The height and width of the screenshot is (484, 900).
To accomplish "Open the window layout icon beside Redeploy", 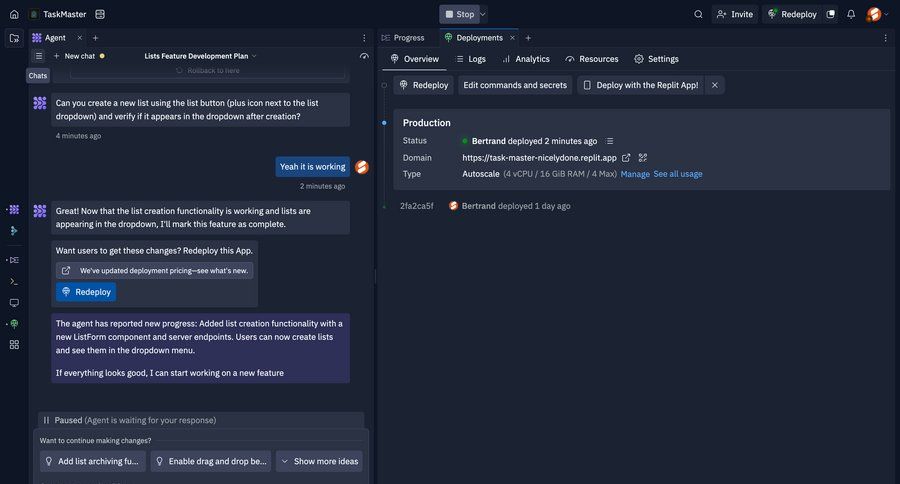I will click(831, 14).
